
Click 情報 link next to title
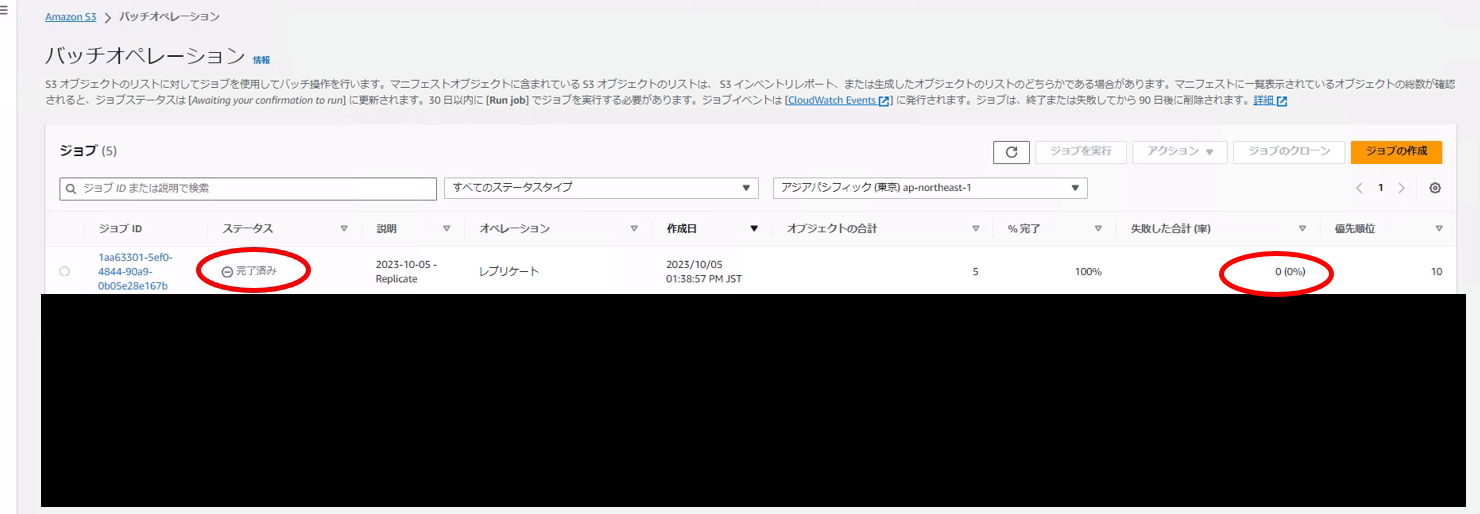(x=261, y=60)
